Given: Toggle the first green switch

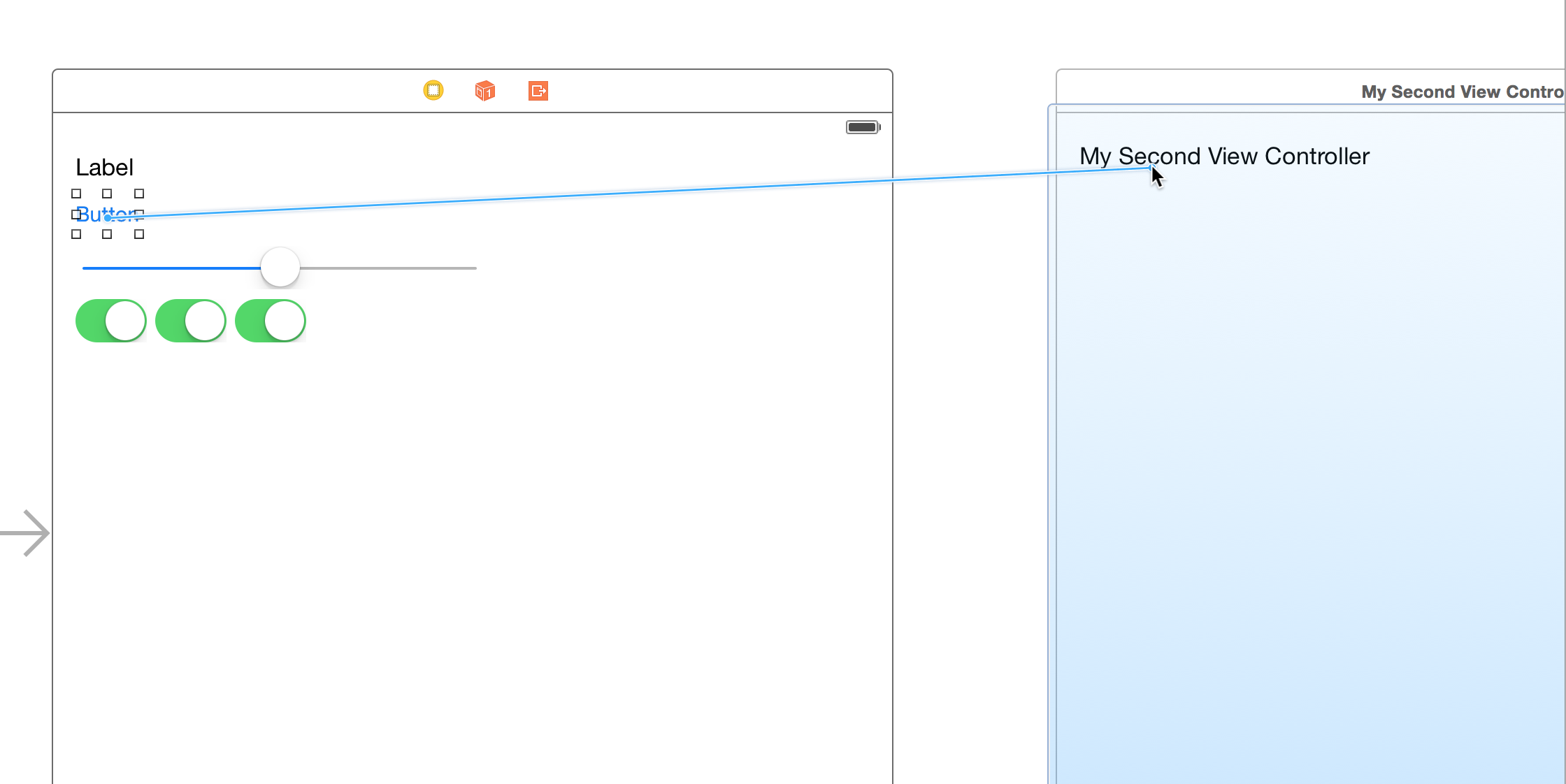Looking at the screenshot, I should (x=111, y=321).
